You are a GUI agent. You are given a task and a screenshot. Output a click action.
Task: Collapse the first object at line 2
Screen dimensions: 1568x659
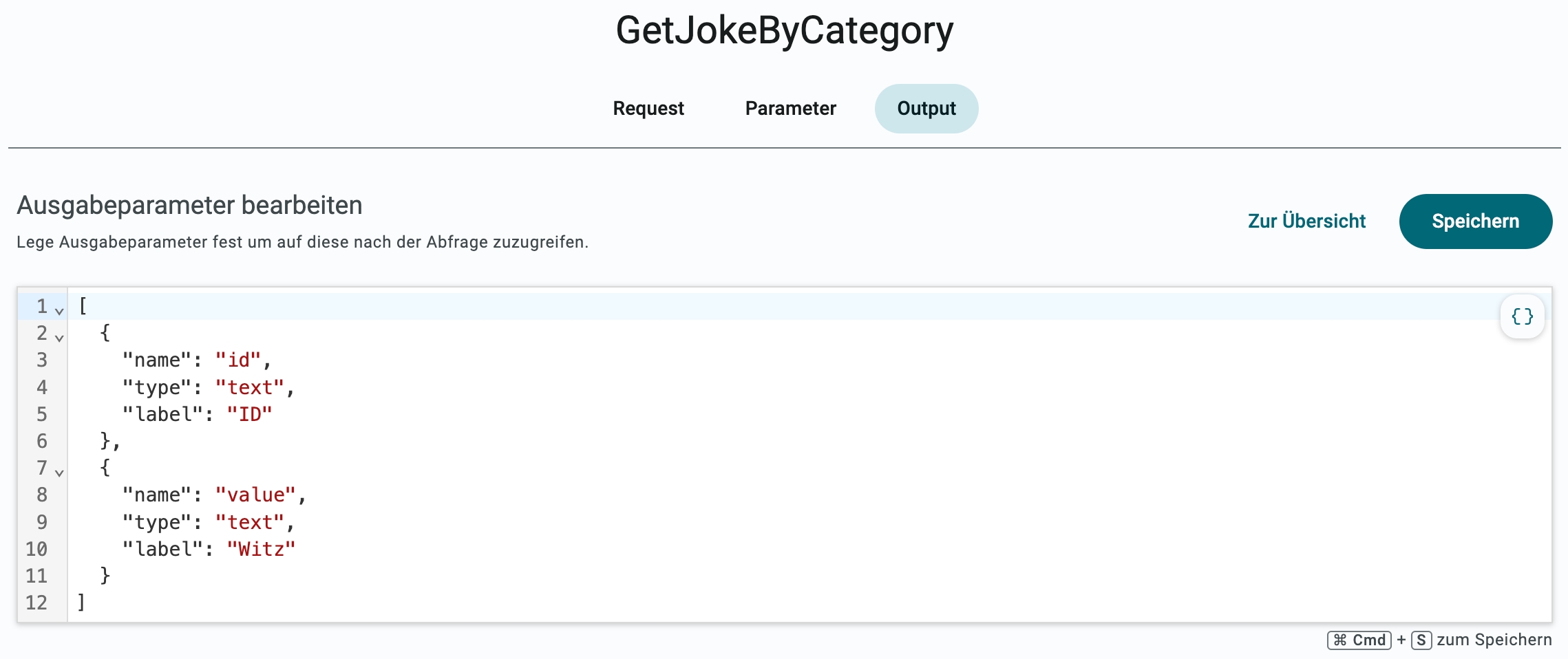[59, 338]
